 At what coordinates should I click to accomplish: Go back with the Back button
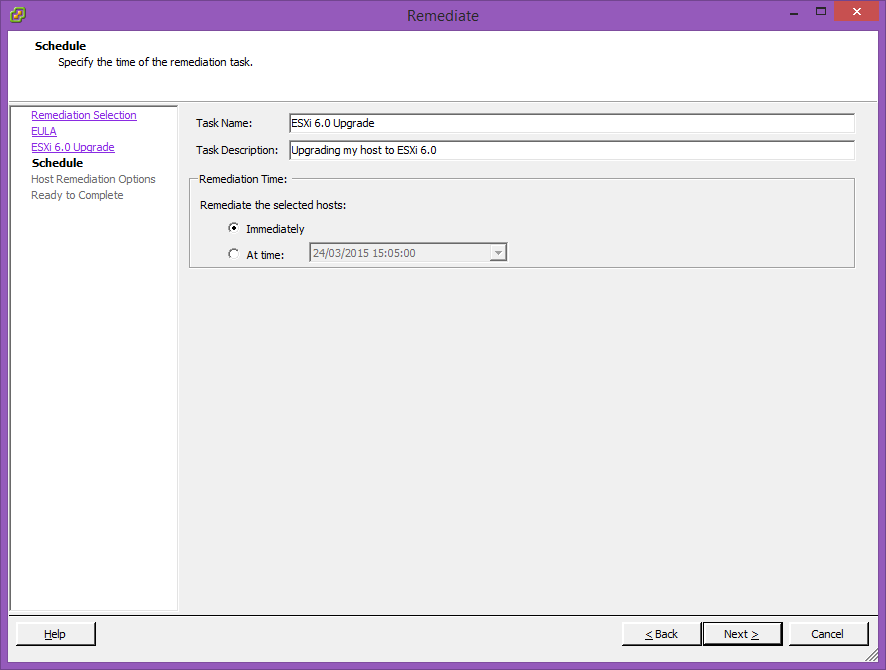661,634
